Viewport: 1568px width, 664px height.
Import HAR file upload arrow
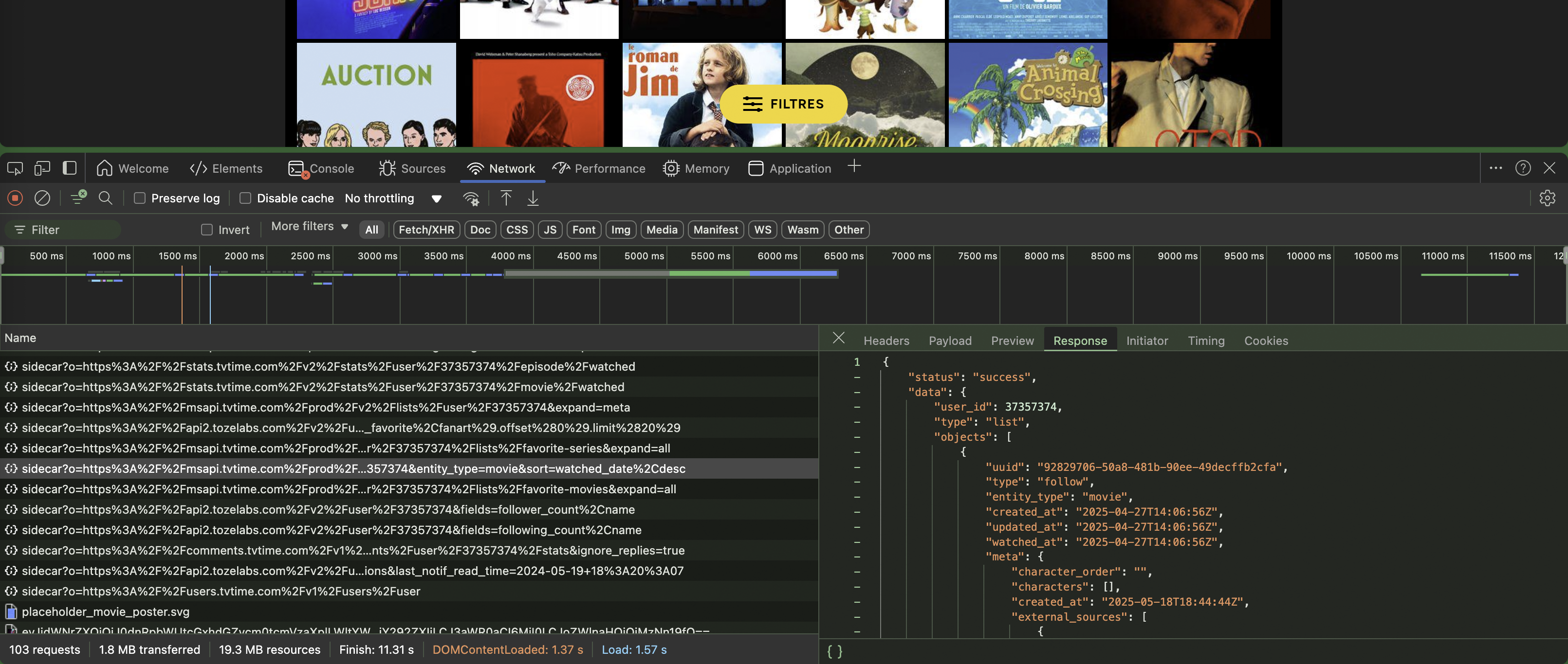[x=506, y=198]
